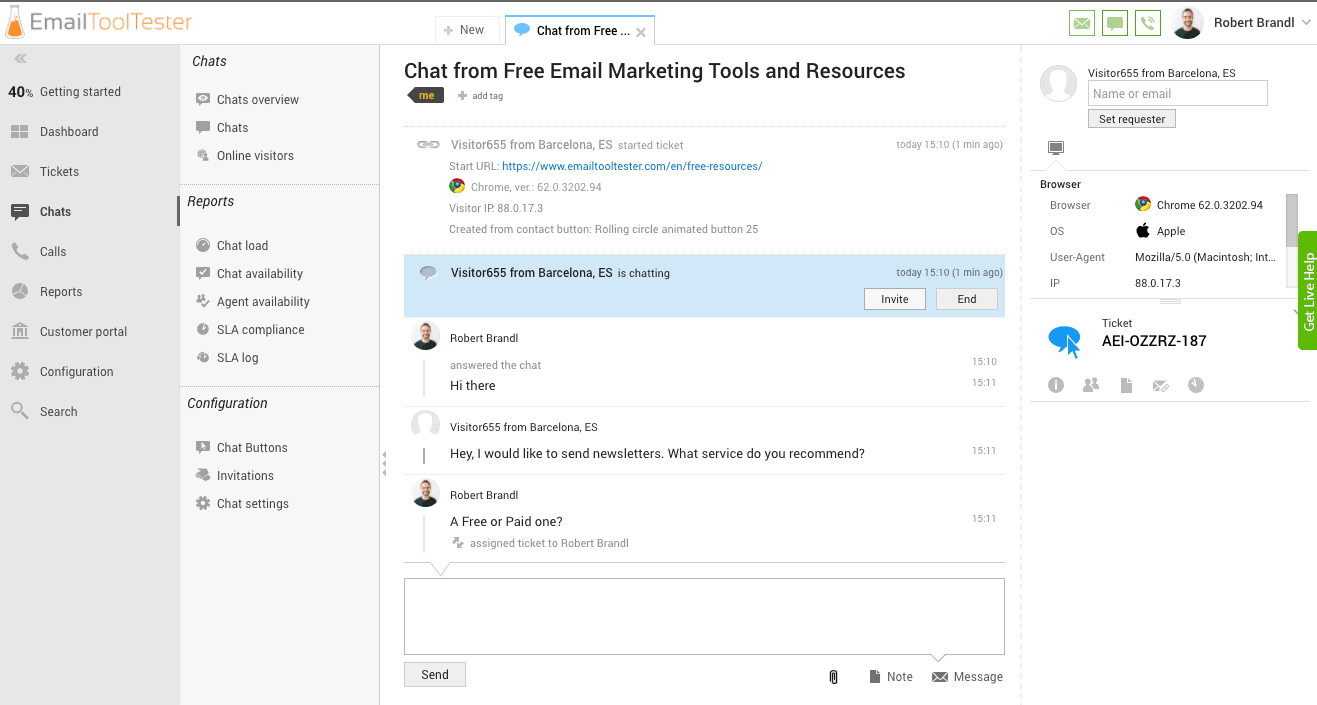Click the Invite button
The width and height of the screenshot is (1317, 705).
(895, 299)
